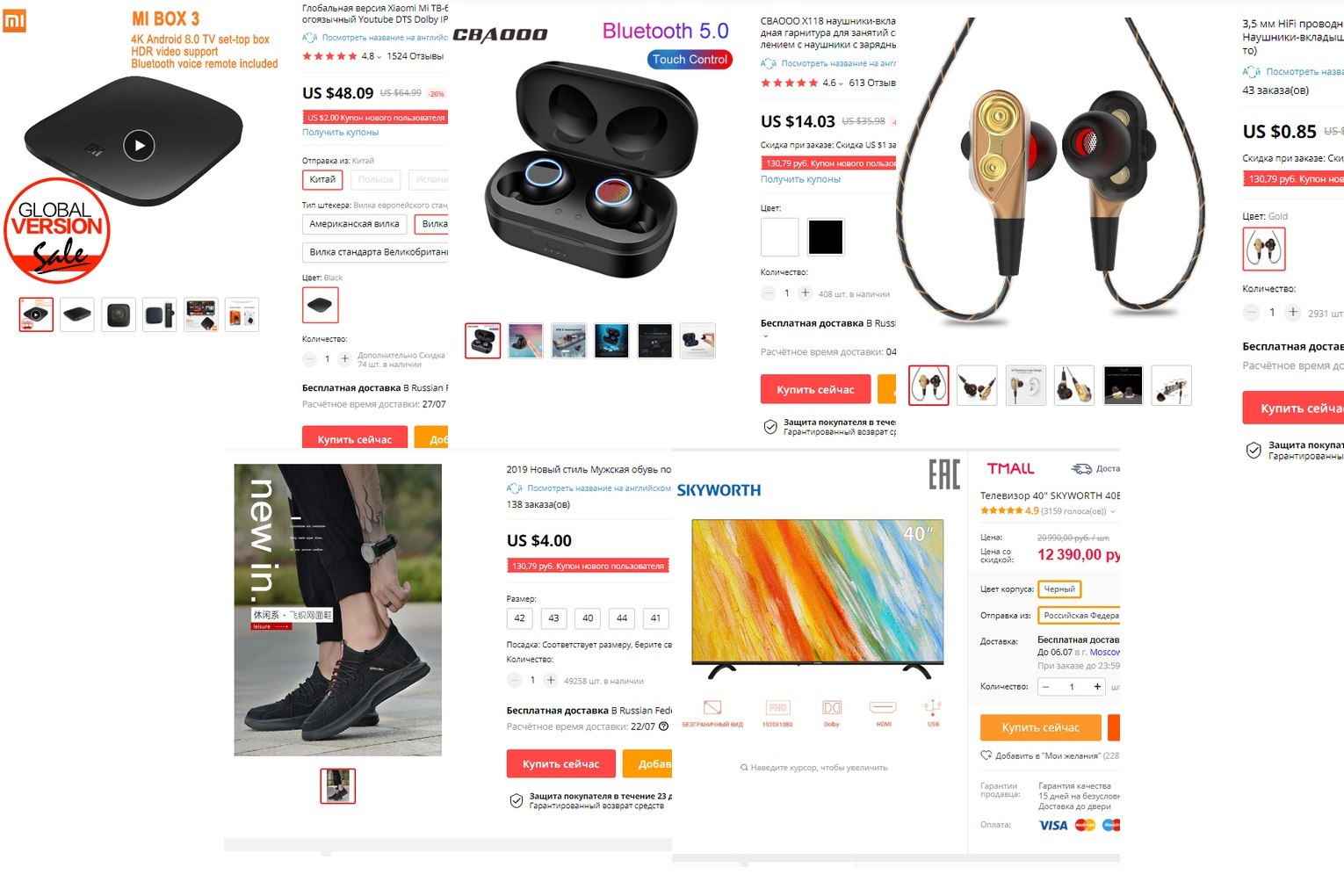Expand the 4.8 rating dropdown arrow
This screenshot has height=896, width=1344.
point(379,57)
